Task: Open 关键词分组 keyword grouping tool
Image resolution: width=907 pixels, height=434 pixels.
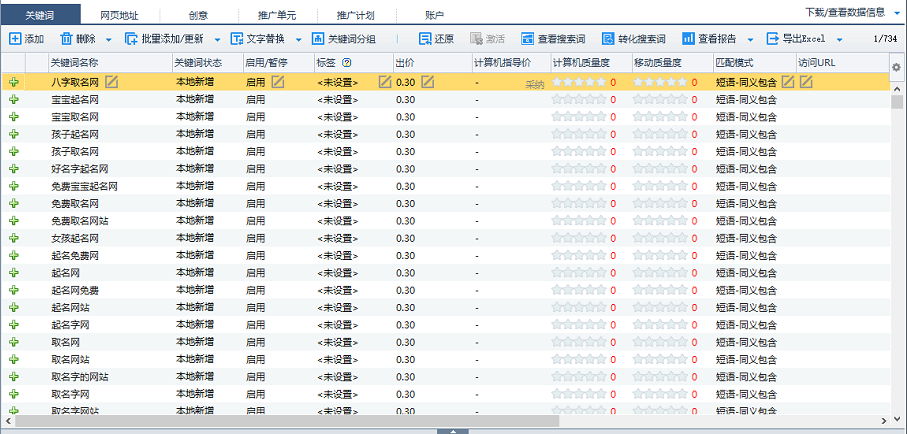Action: tap(344, 39)
